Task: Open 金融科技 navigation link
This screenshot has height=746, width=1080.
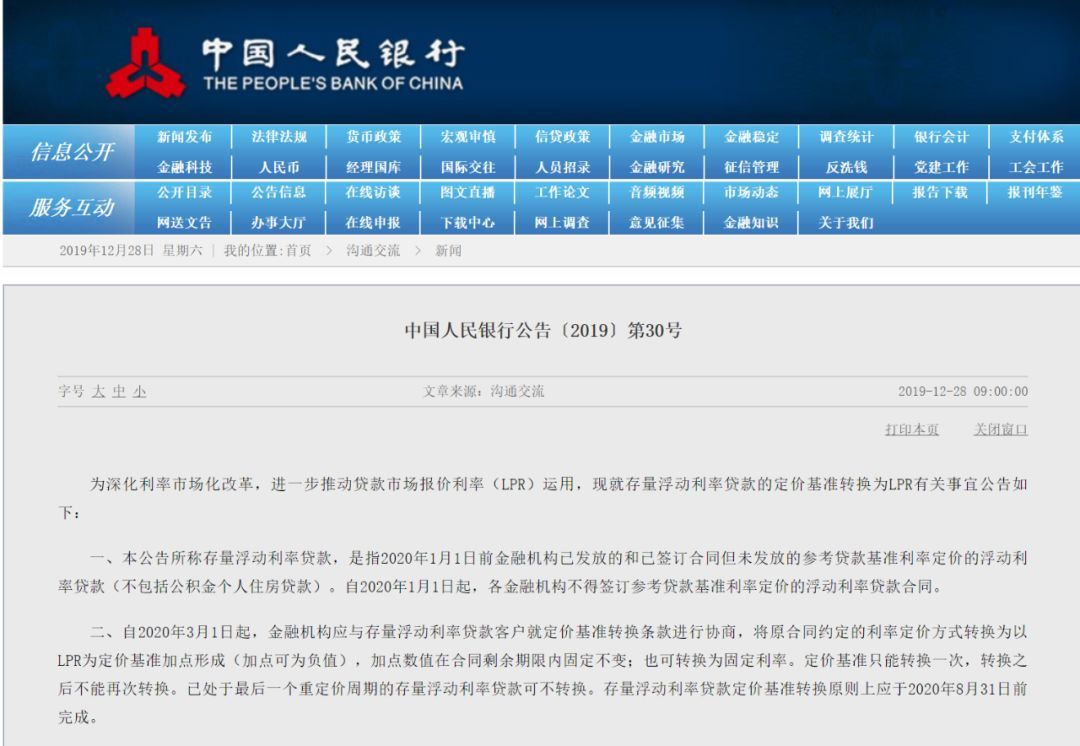Action: pyautogui.click(x=184, y=167)
